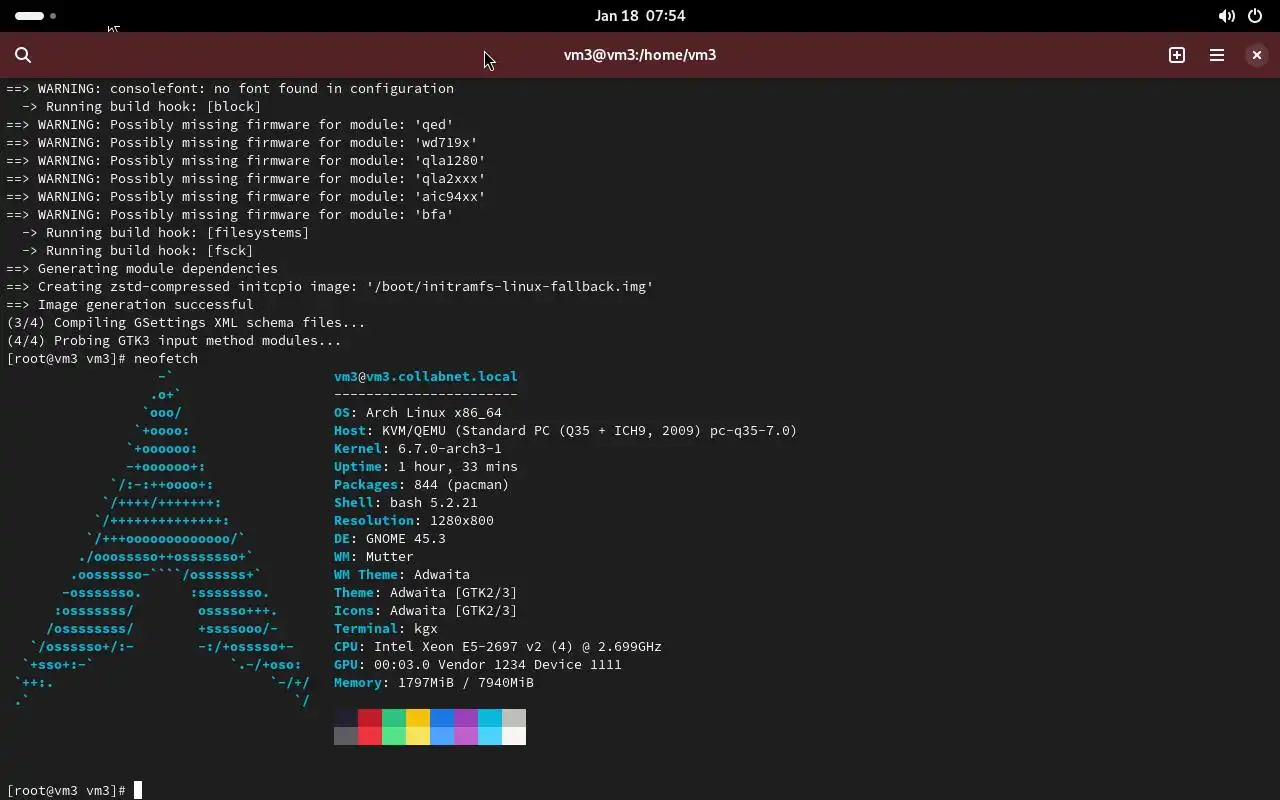
Task: Click the dark gray swatch in bottom row
Action: pos(346,736)
